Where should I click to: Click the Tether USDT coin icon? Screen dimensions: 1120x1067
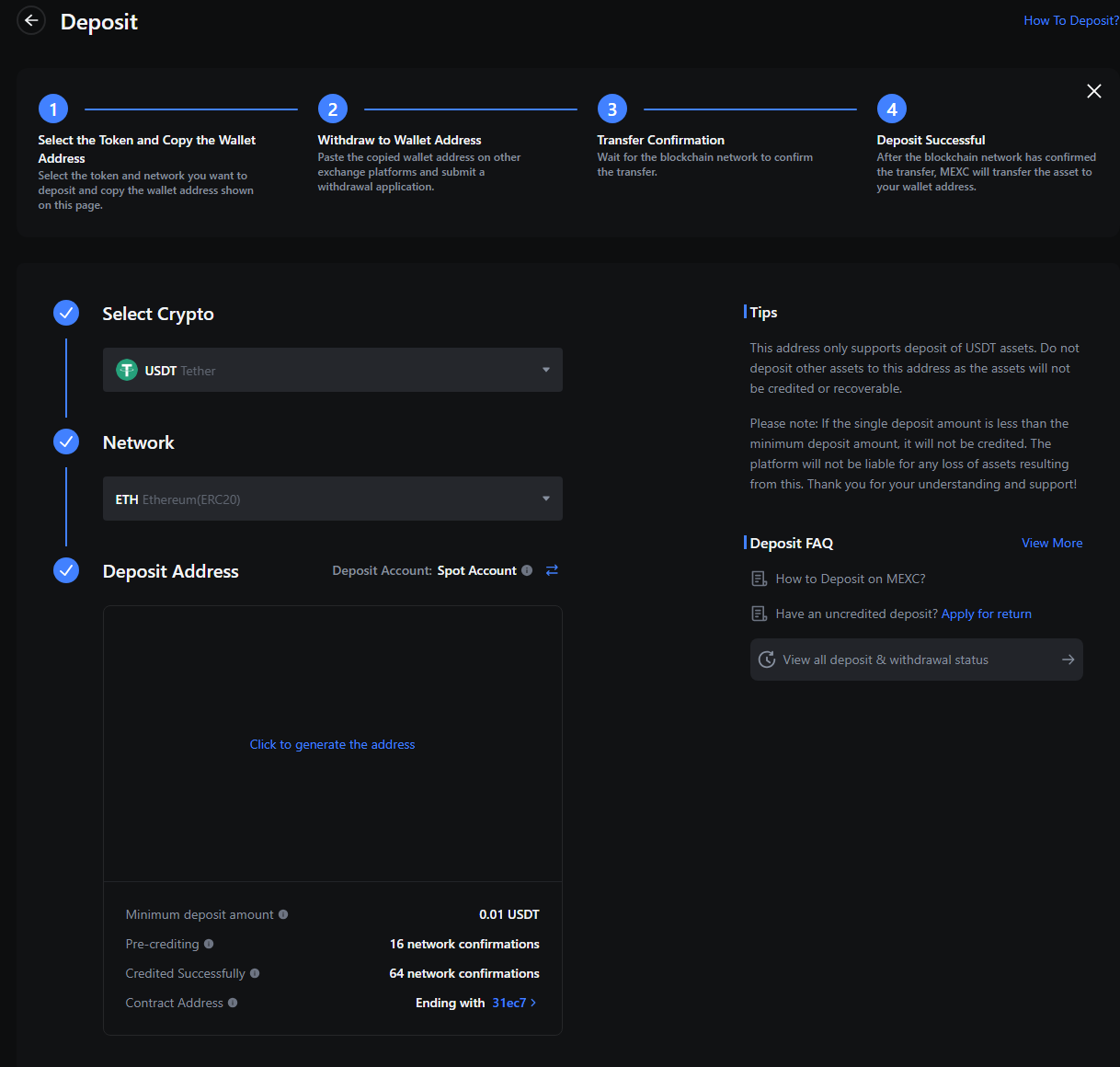pyautogui.click(x=127, y=370)
